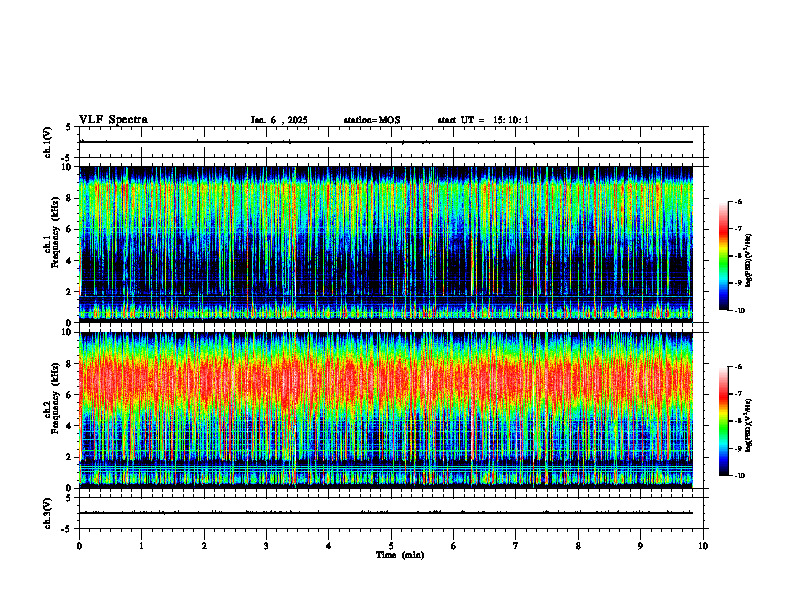Viewport: 792px width, 612px height.
Task: Click the "6" tick on ch.2 frequency axis
Action: click(70, 395)
